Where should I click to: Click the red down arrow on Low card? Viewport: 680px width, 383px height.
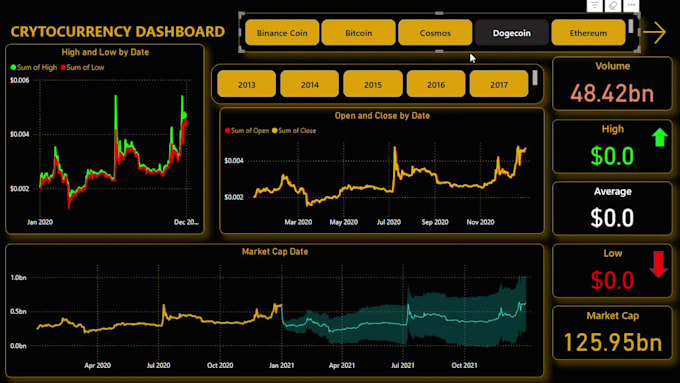658,264
